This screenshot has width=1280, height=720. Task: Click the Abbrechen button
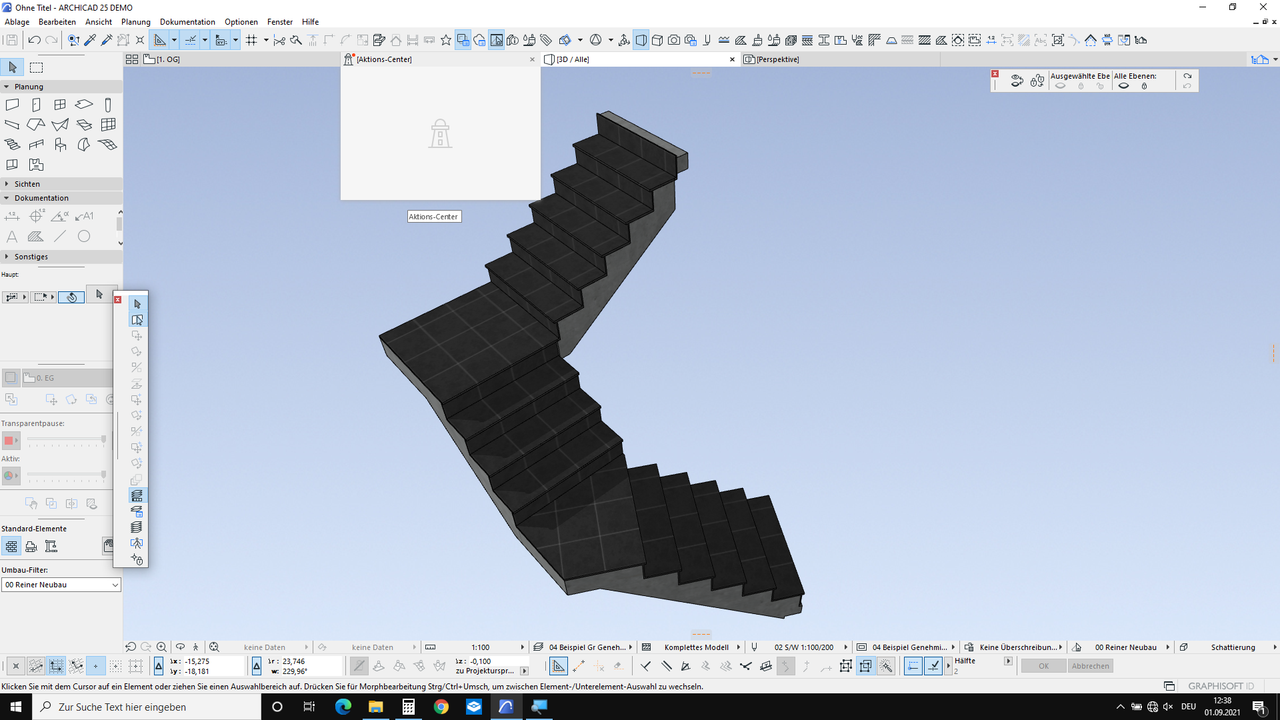click(x=1090, y=665)
